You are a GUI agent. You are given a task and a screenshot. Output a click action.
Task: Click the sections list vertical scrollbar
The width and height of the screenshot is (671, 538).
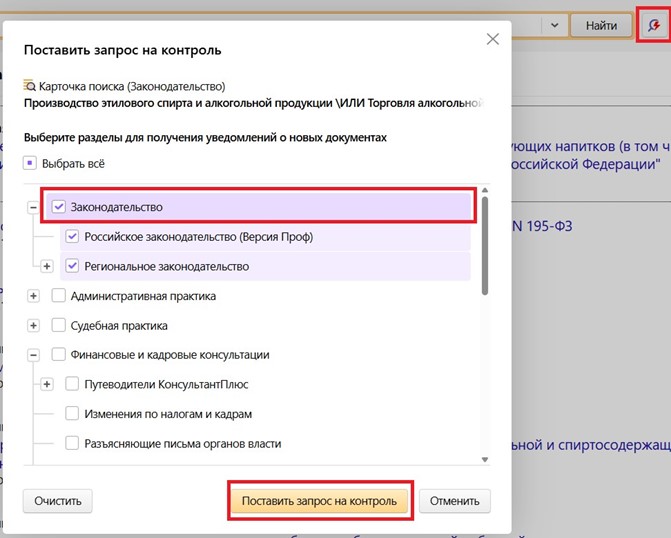pos(485,245)
